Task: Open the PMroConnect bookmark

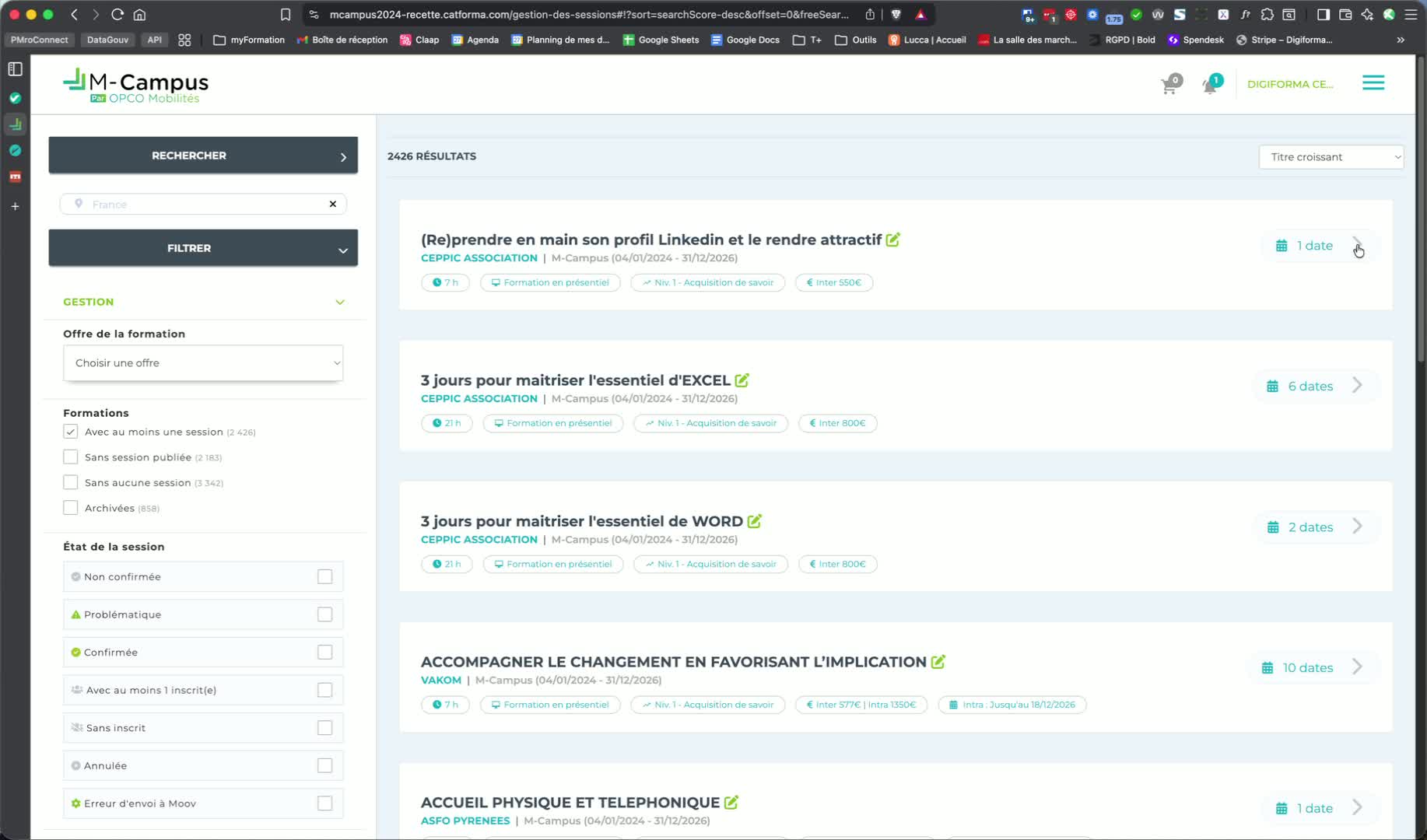Action: tap(40, 40)
